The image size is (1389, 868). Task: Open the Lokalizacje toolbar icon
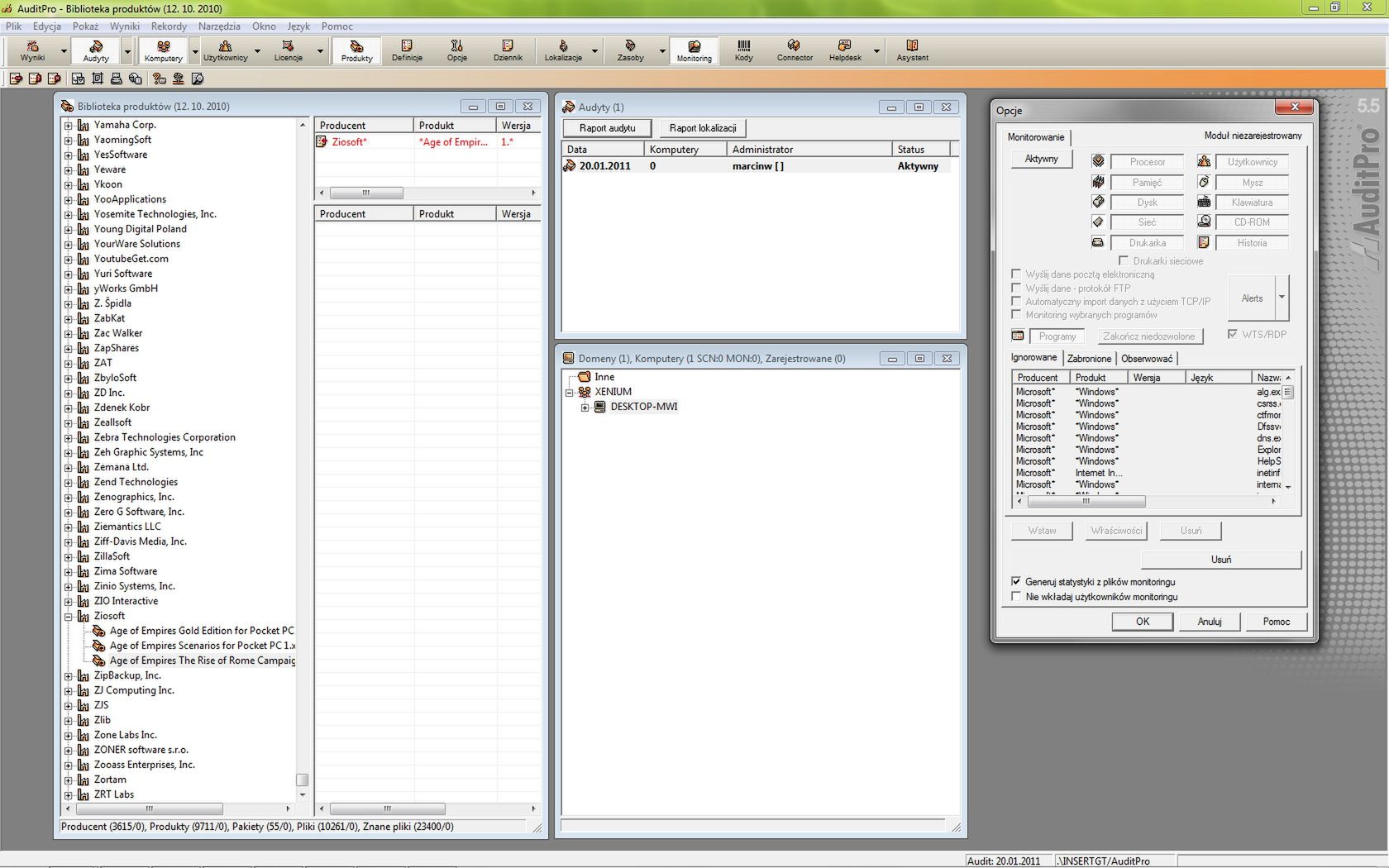pos(563,50)
